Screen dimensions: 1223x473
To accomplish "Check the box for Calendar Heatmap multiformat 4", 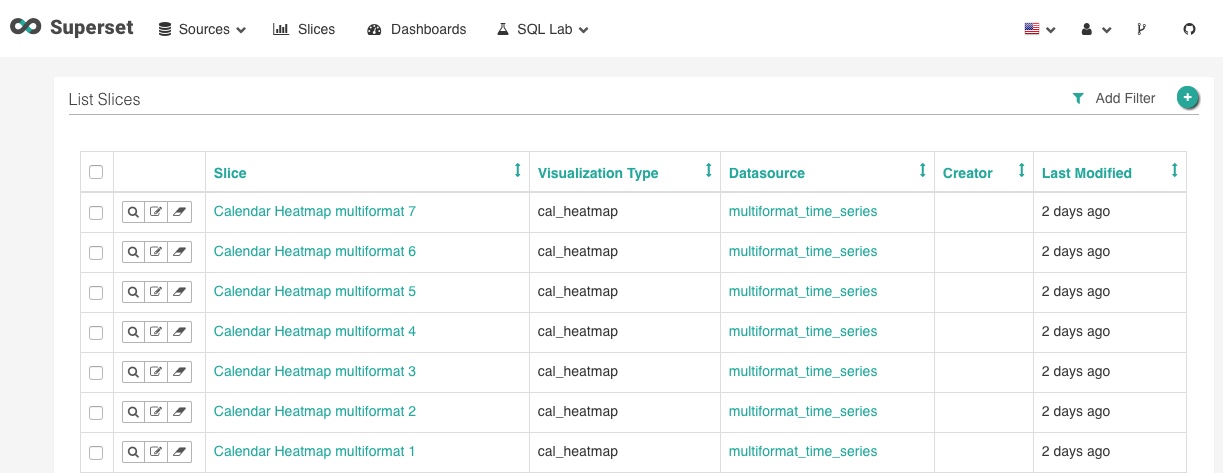I will (96, 332).
